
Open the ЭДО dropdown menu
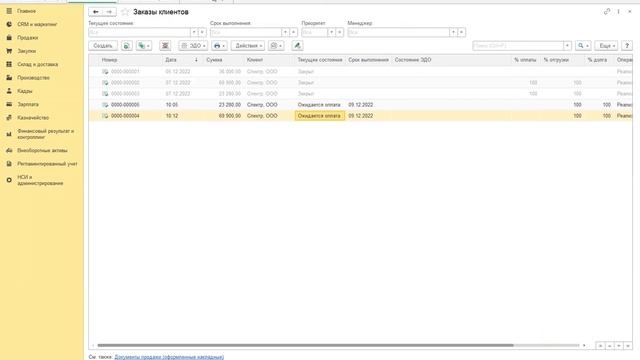193,46
